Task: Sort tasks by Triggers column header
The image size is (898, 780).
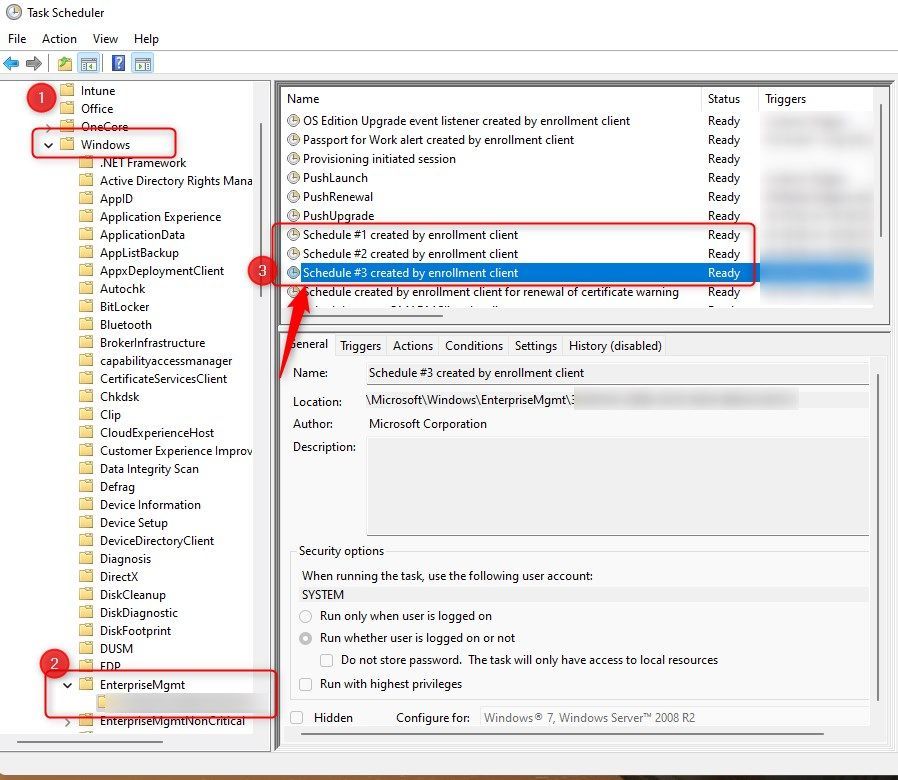Action: [x=816, y=99]
